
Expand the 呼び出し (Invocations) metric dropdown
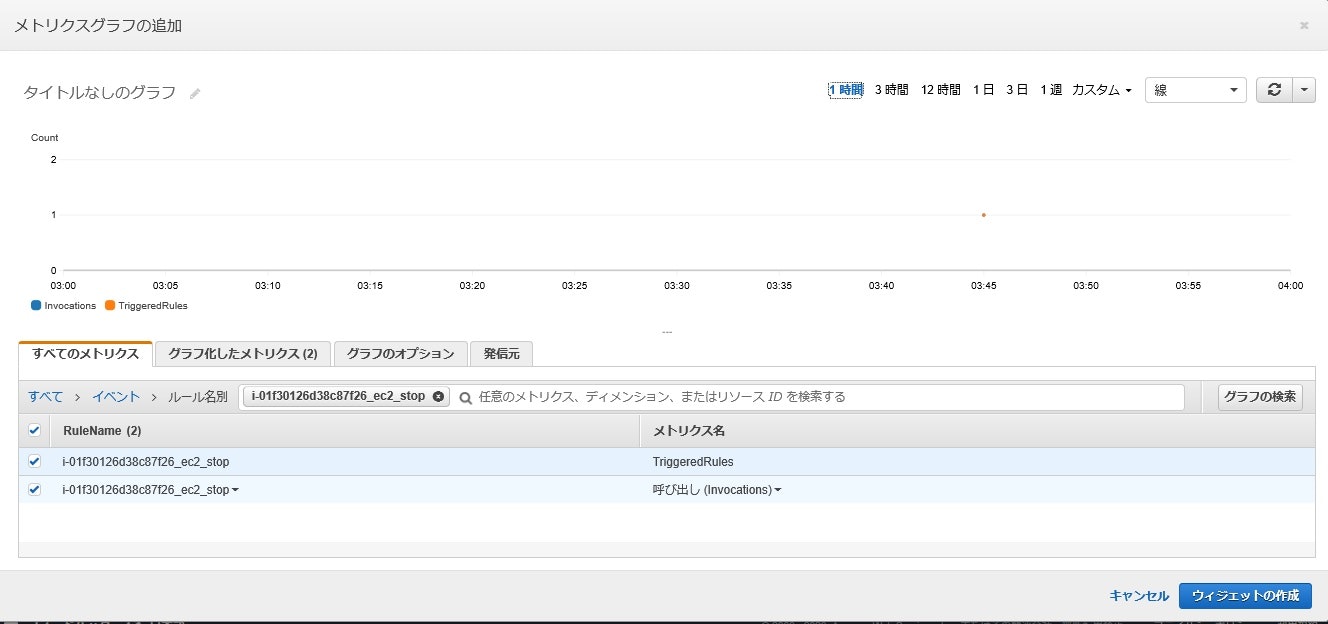click(x=778, y=490)
